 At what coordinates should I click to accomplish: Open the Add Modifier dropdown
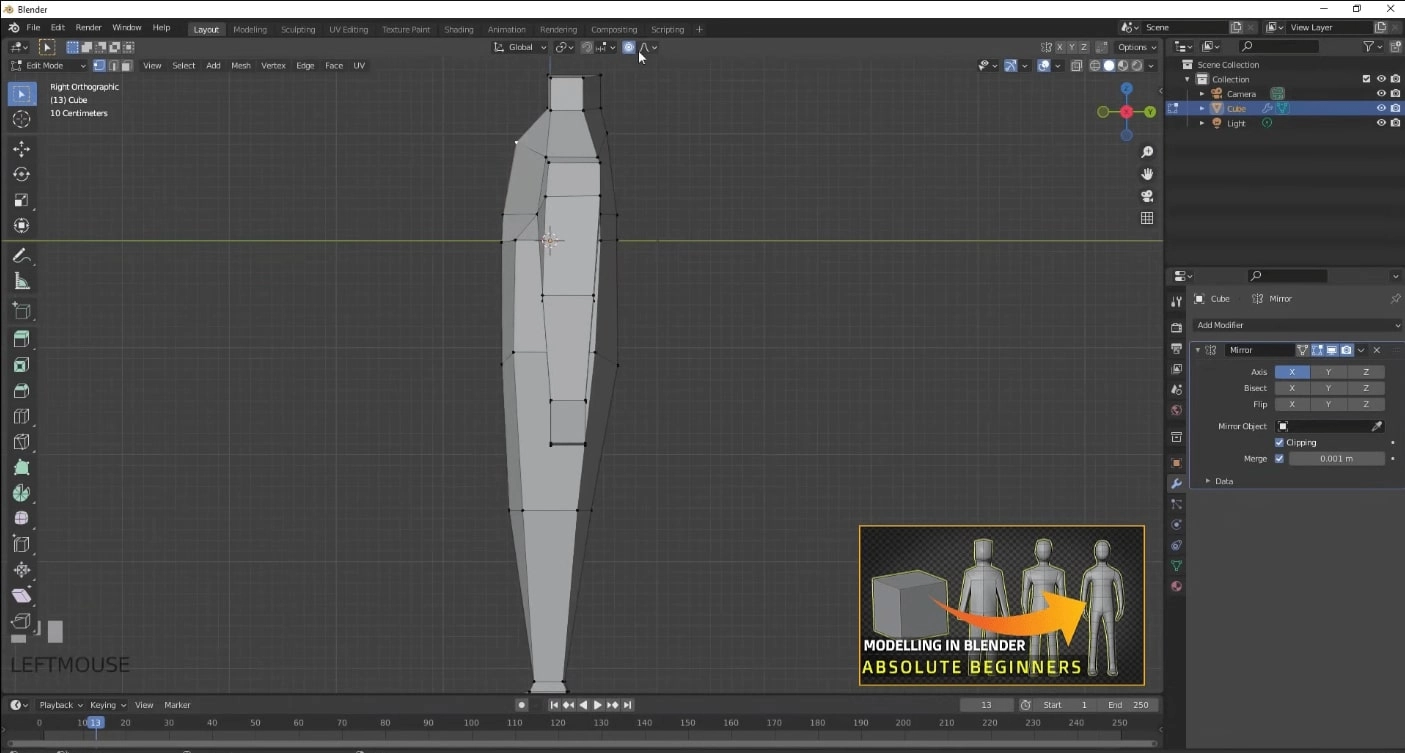click(1295, 324)
